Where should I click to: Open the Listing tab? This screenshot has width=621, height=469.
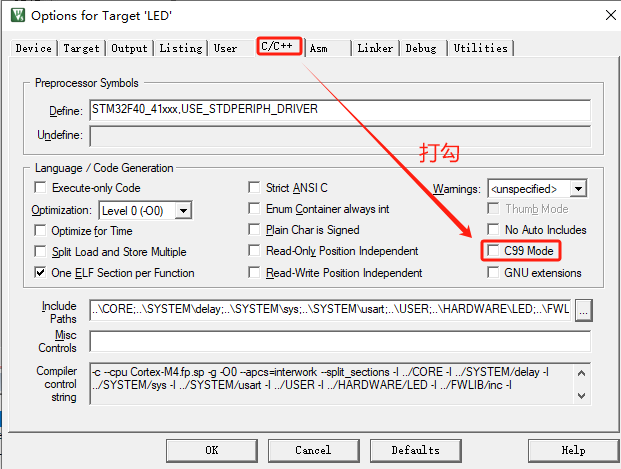click(x=181, y=48)
